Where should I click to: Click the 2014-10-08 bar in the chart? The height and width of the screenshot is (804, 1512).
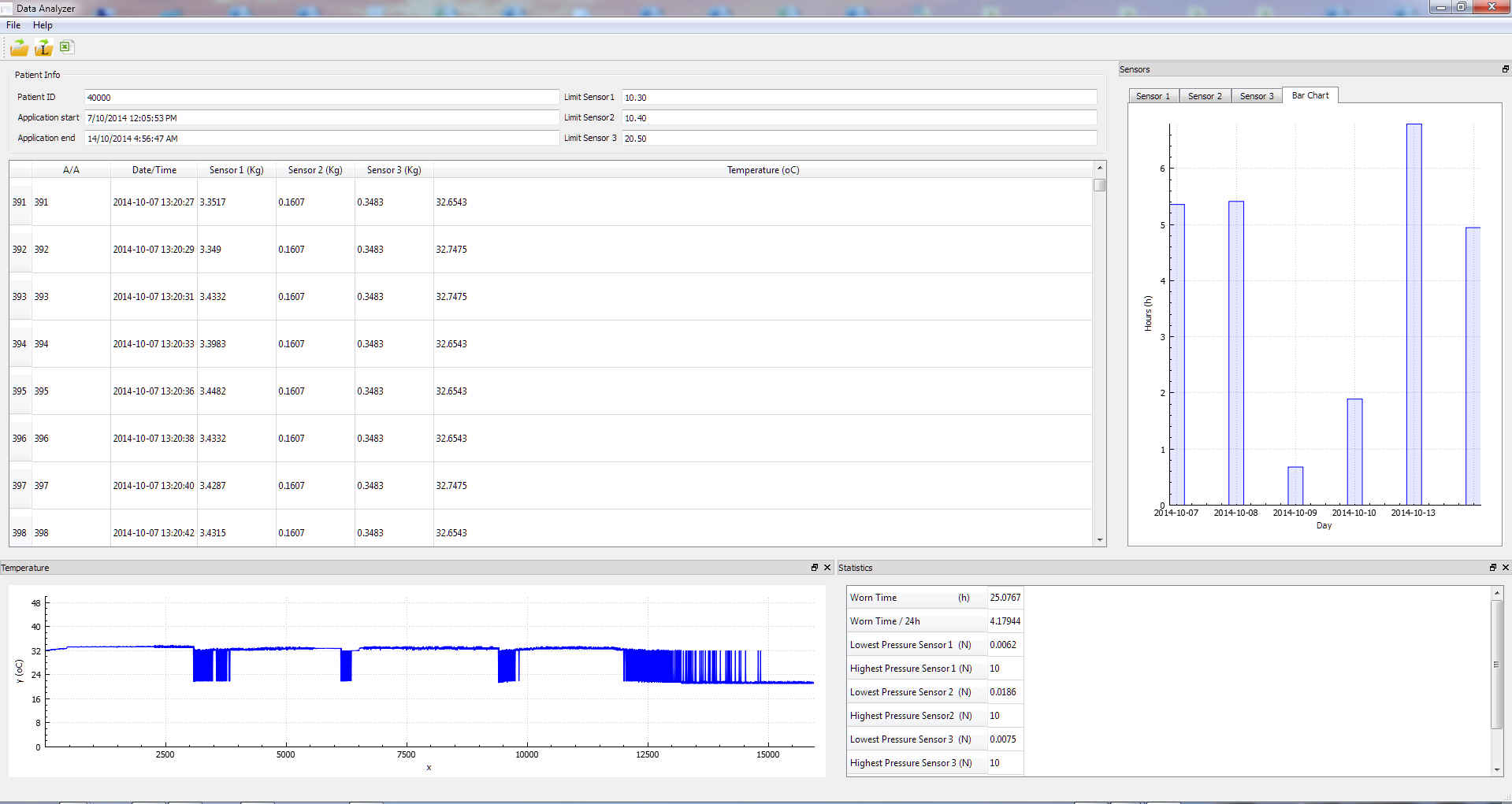1236,353
